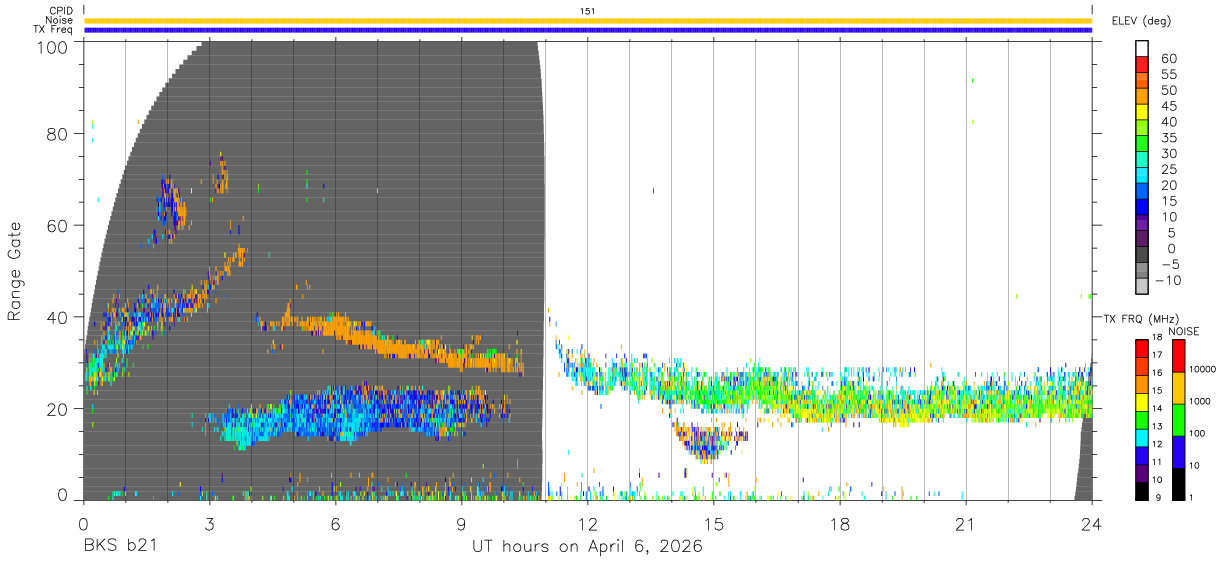Viewport: 1228px width, 567px height.
Task: Click the 1 label on NOISE colorbar
Action: click(1191, 497)
